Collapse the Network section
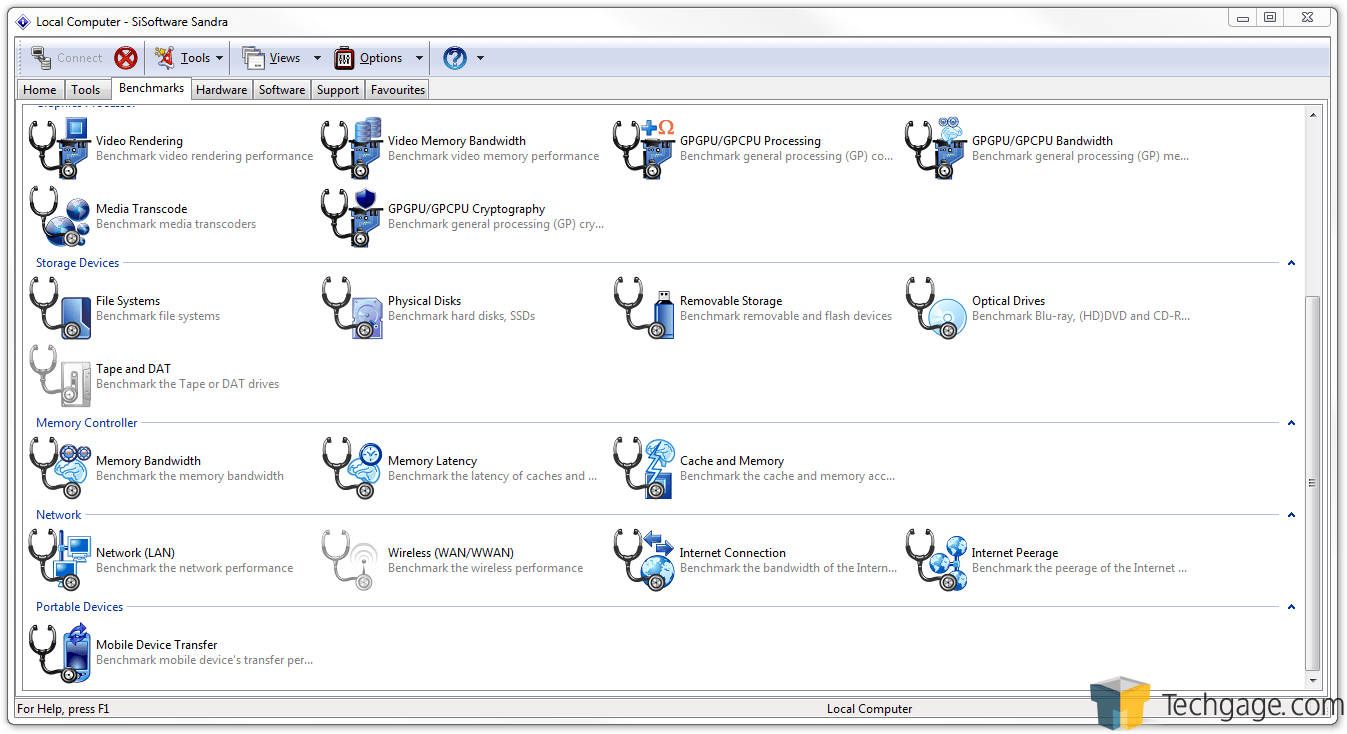This screenshot has width=1347, height=734. point(1291,515)
